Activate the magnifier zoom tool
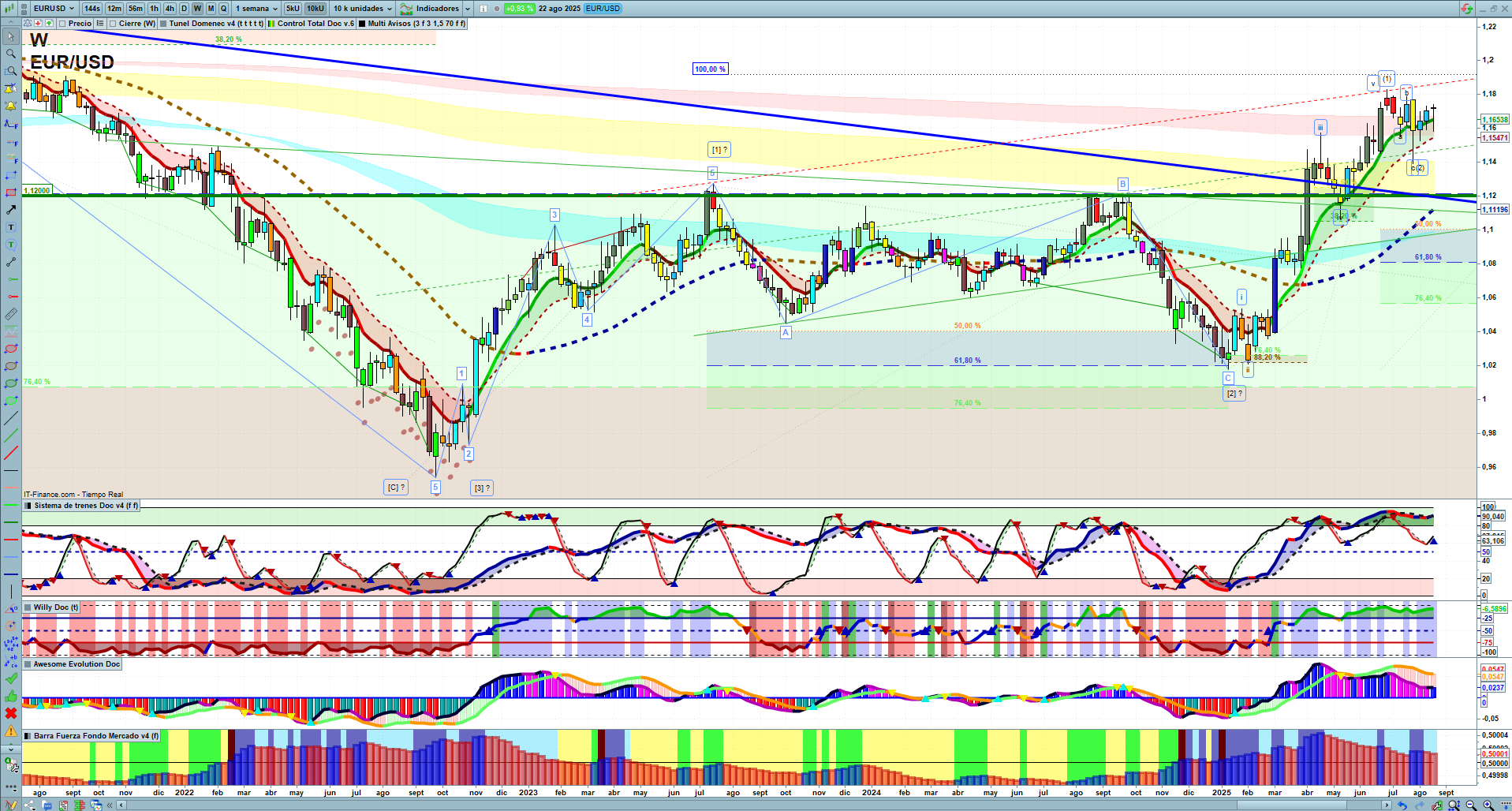This screenshot has width=1512, height=811. click(x=10, y=54)
